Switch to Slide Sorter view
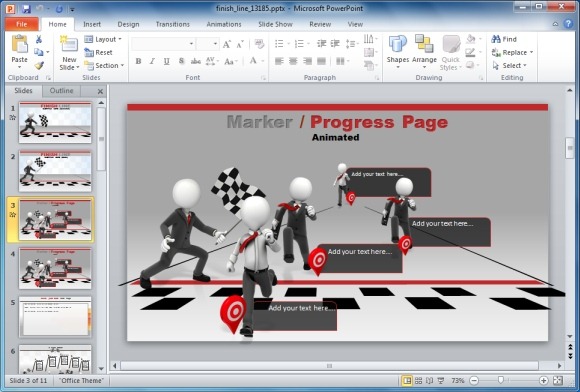This screenshot has height=392, width=580. point(419,381)
